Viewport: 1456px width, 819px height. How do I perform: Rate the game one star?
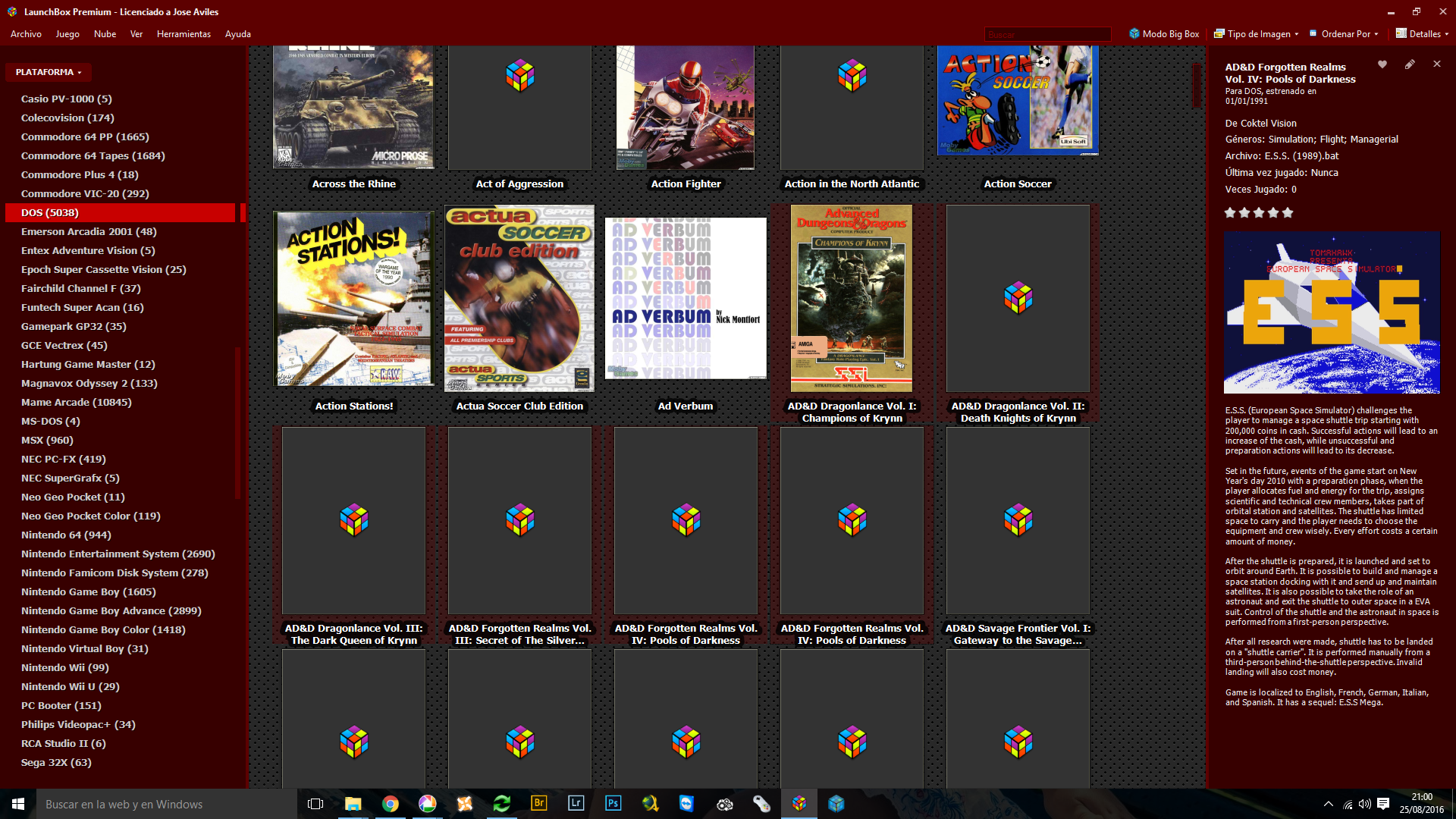(1230, 213)
